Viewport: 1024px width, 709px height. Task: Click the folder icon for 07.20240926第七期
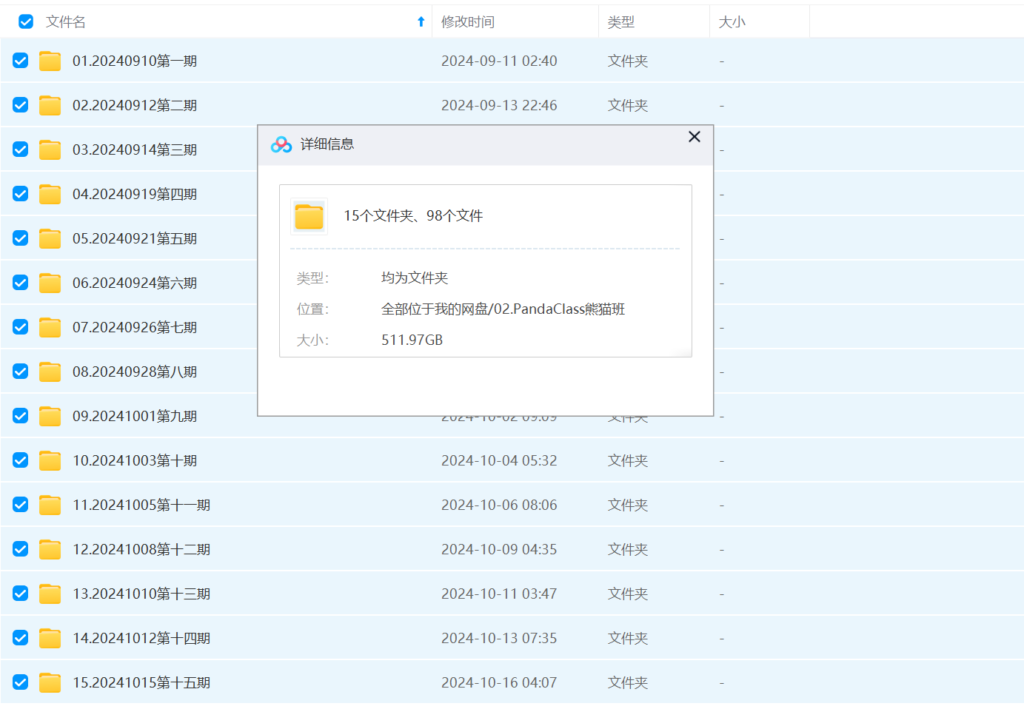point(50,327)
